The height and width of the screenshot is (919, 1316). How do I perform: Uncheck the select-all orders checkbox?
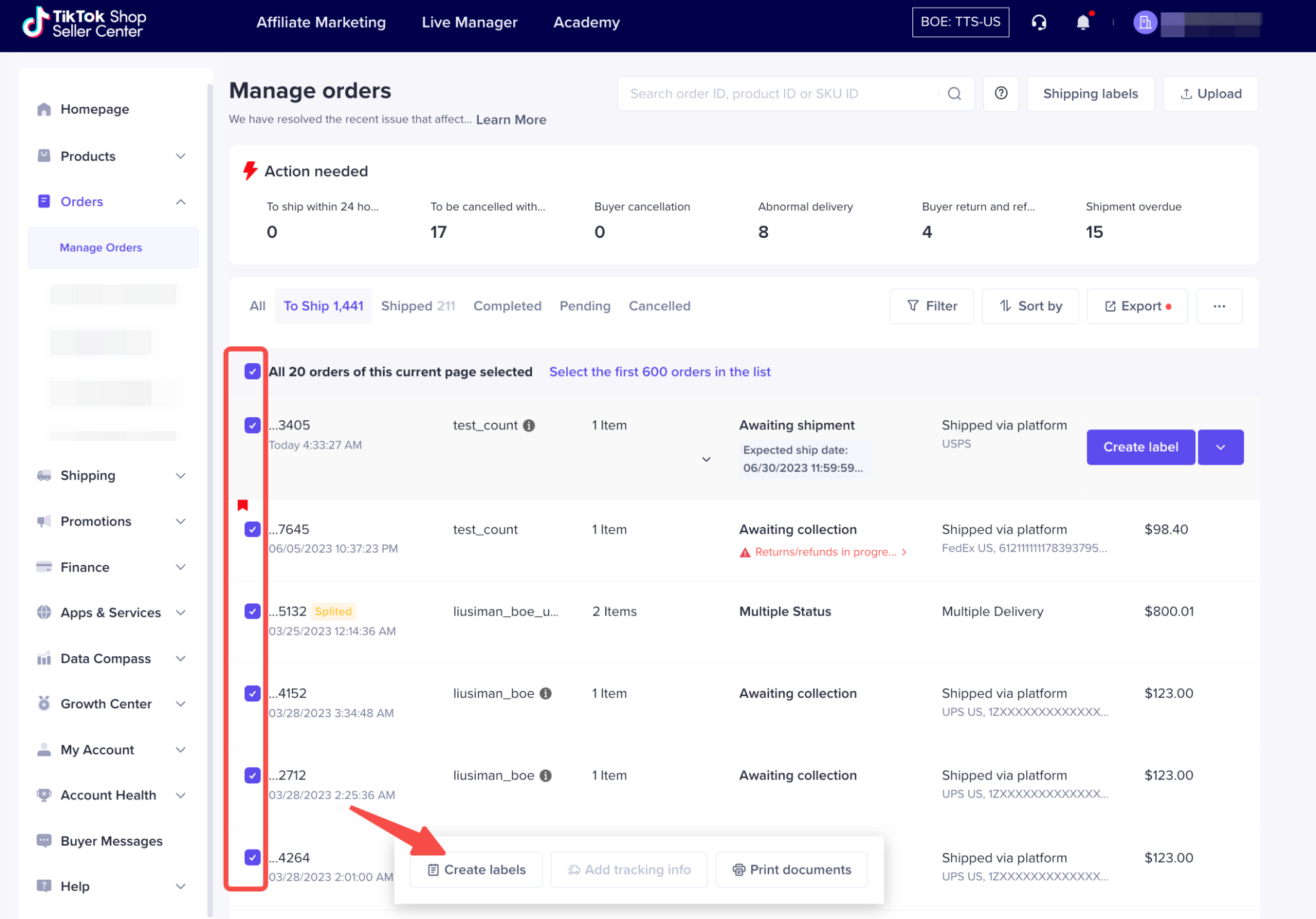253,371
